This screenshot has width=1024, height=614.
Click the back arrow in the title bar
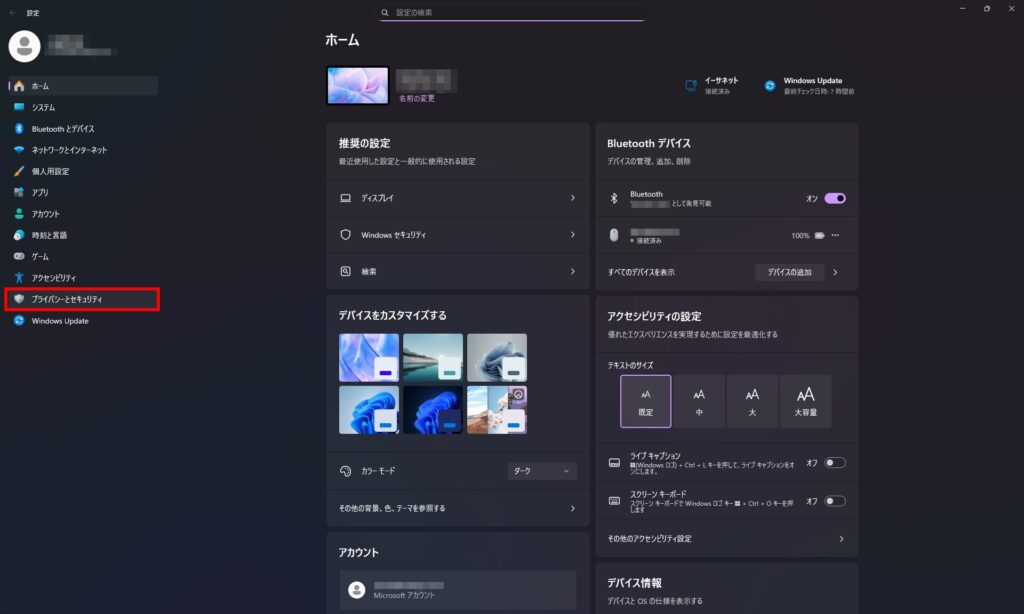coord(12,12)
